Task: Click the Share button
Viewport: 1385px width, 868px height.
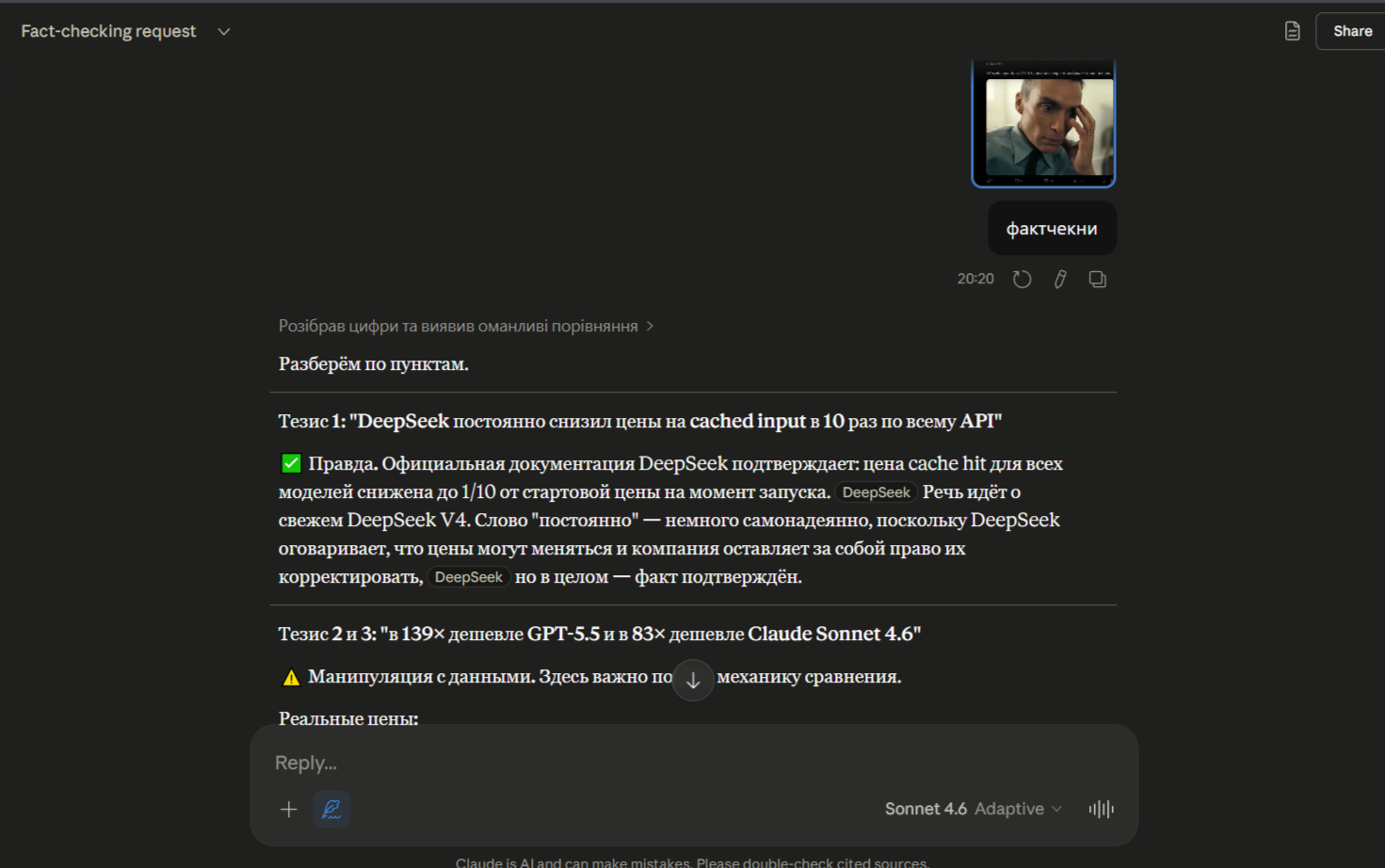Action: click(1352, 31)
